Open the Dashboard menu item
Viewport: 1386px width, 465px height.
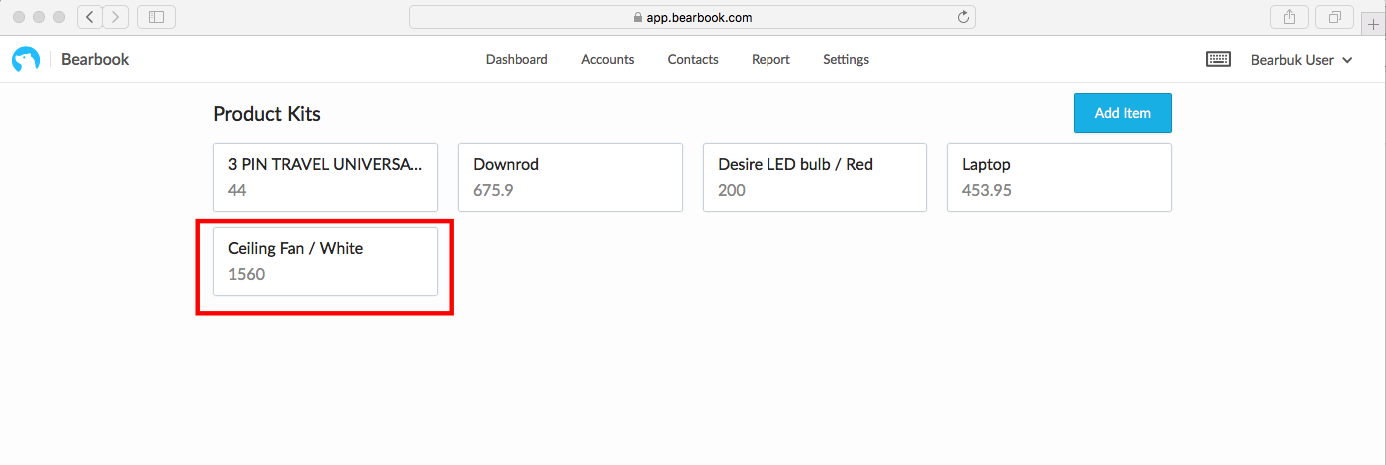(517, 60)
